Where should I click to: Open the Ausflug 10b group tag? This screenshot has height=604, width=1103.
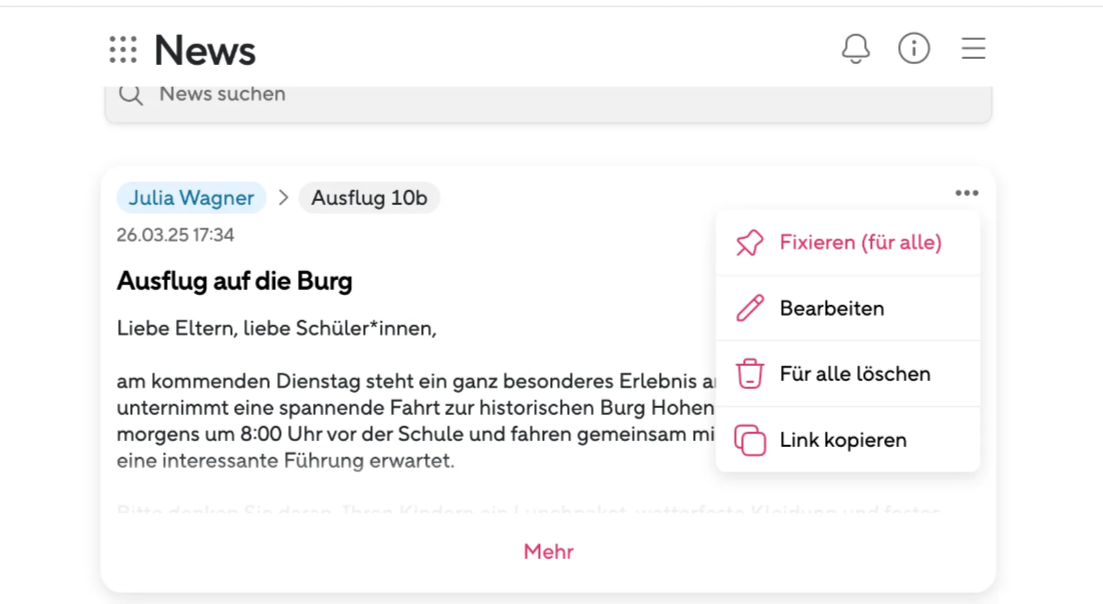[369, 198]
